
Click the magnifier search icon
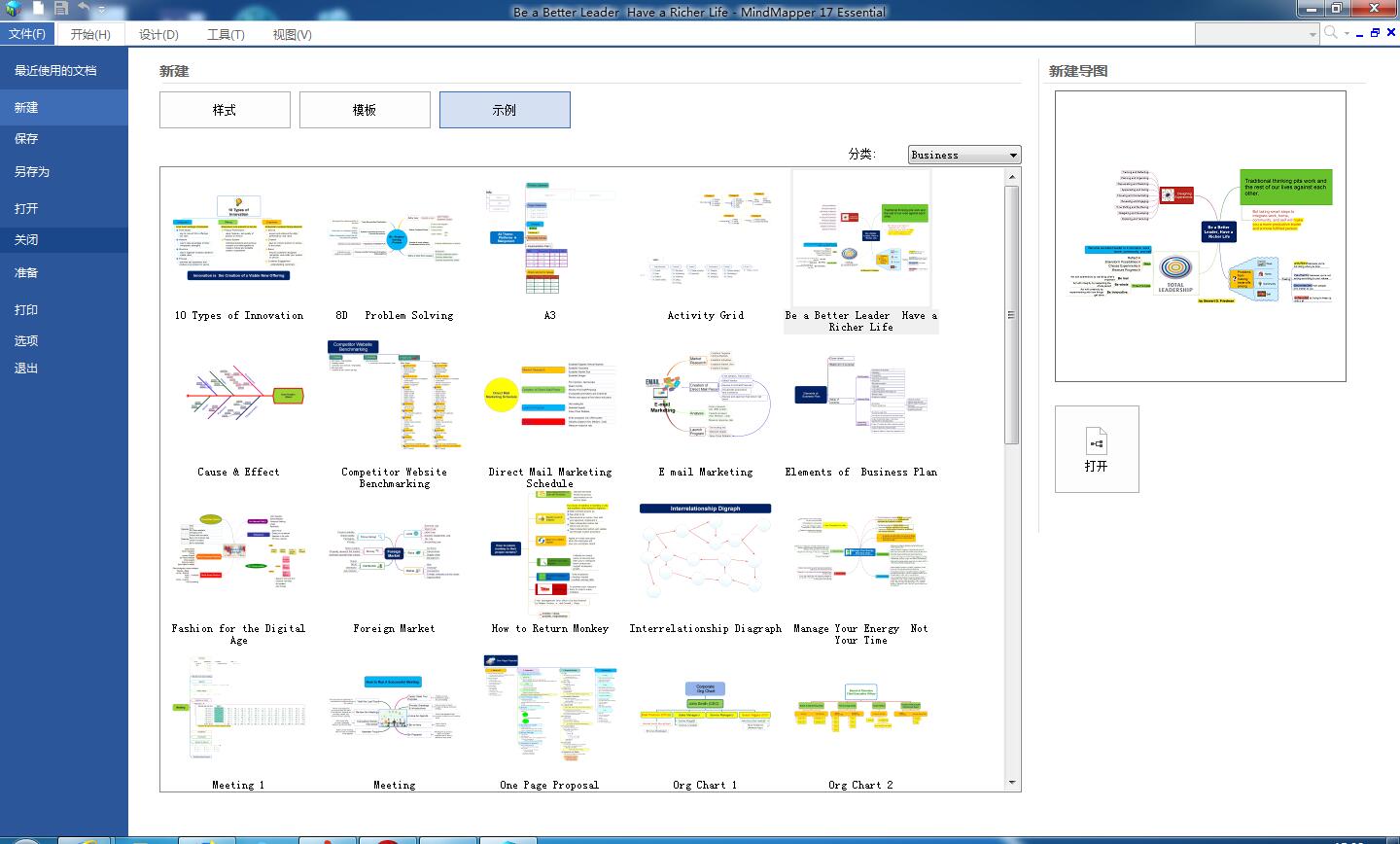coord(1331,33)
